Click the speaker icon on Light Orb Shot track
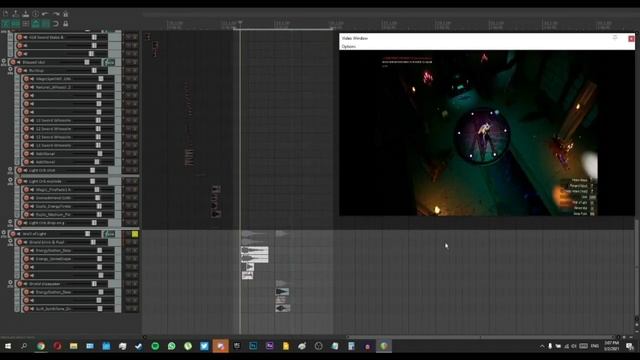The height and width of the screenshot is (360, 640). (25, 170)
